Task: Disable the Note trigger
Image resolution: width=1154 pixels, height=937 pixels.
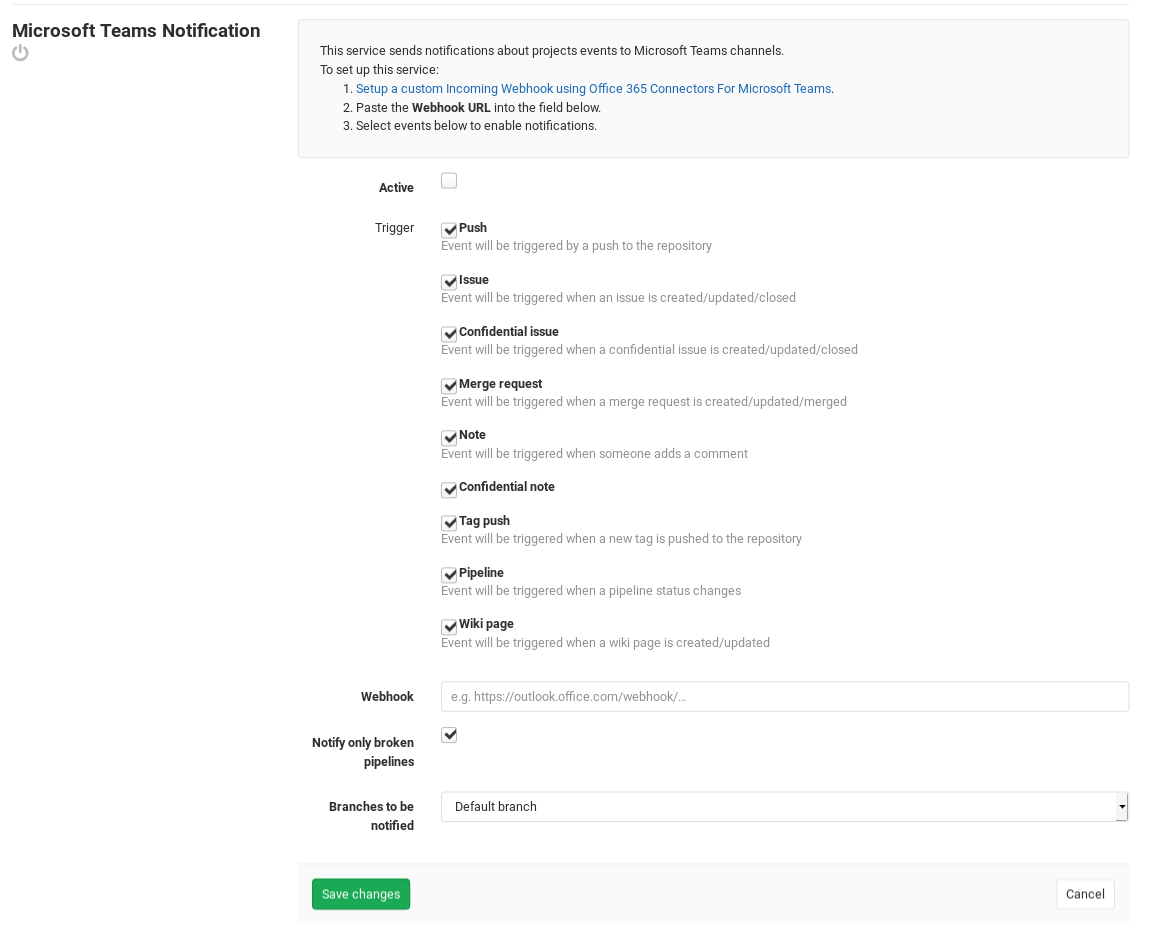Action: point(449,437)
